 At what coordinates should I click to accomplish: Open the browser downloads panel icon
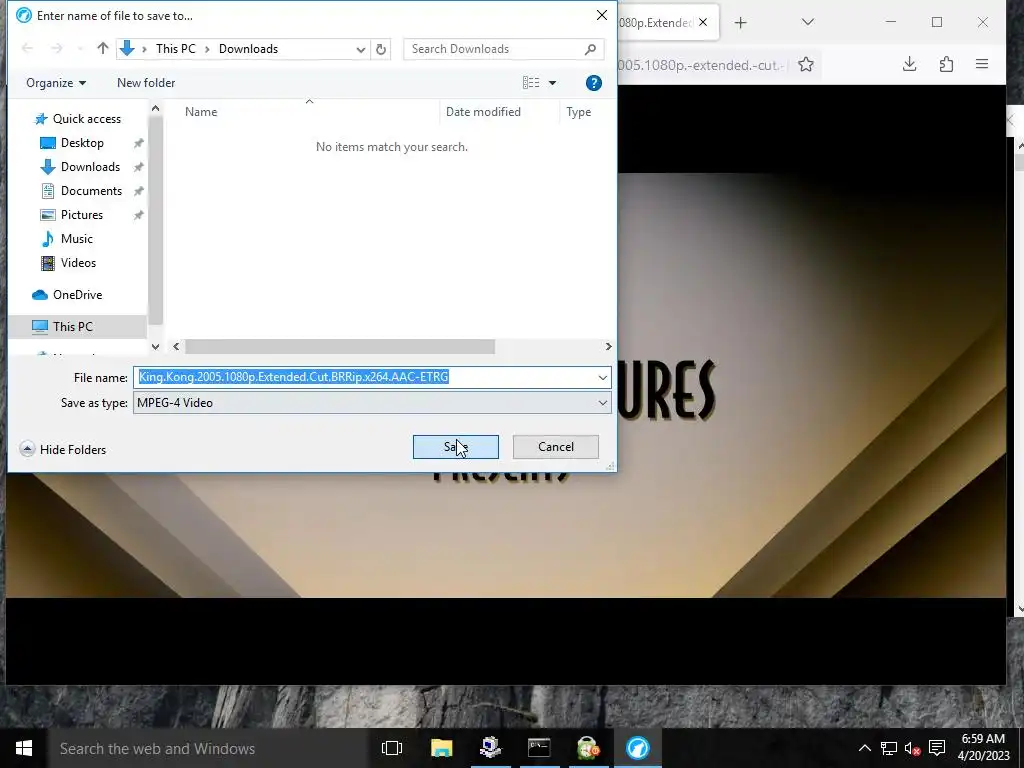tap(909, 64)
